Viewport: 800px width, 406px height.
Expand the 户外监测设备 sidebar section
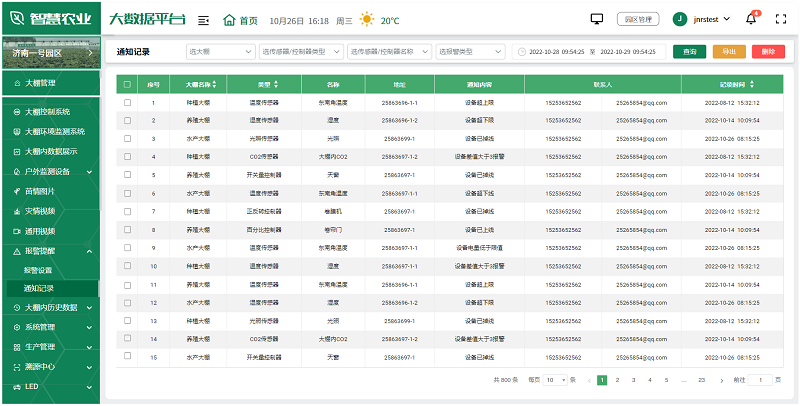click(x=50, y=171)
